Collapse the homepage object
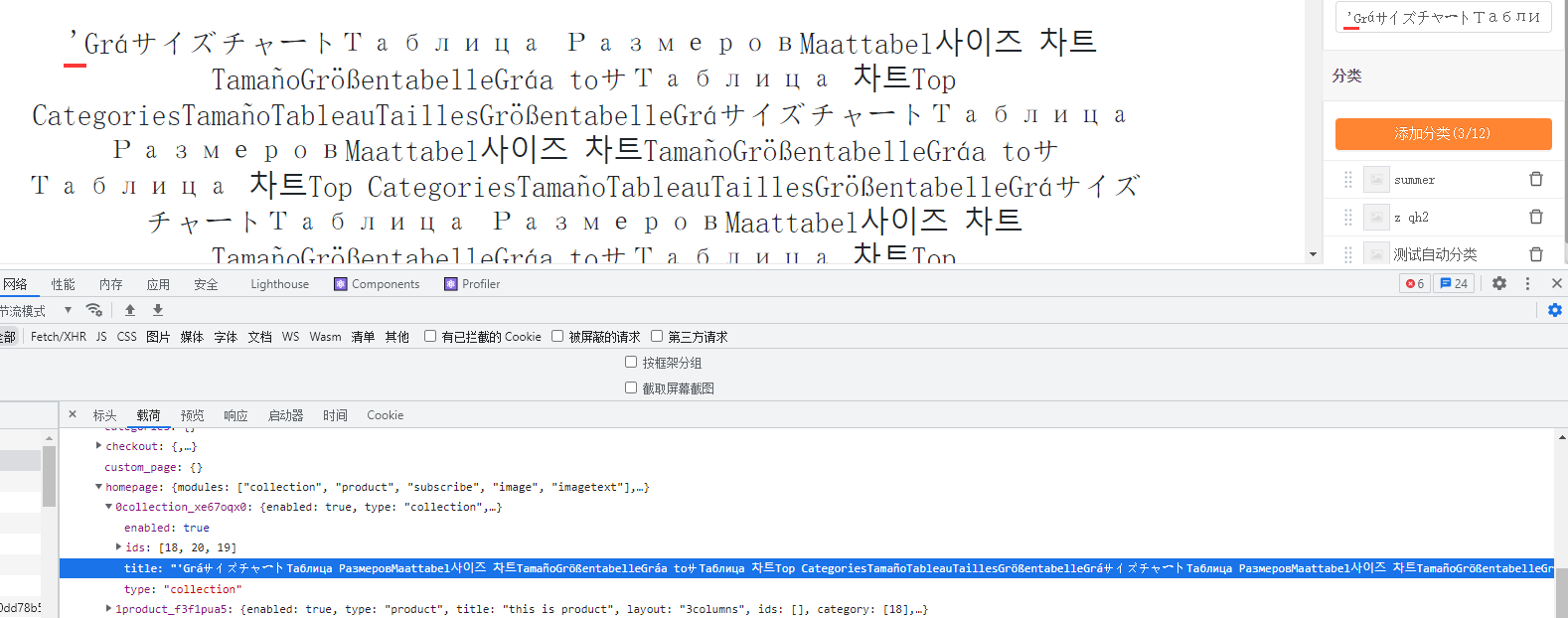 [98, 487]
